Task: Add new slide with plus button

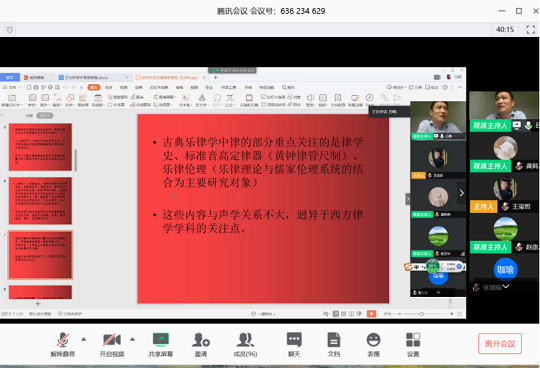Action: click(38, 304)
